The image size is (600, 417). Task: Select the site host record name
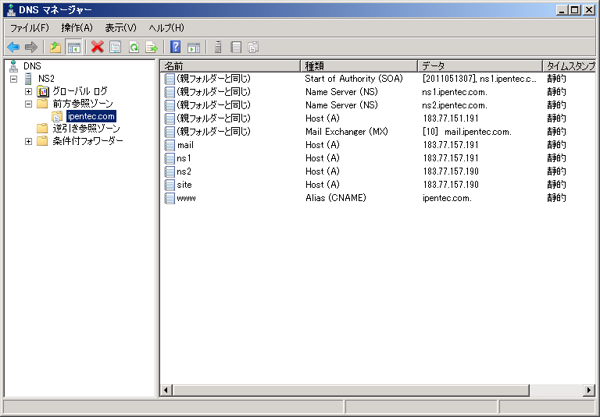(x=184, y=185)
